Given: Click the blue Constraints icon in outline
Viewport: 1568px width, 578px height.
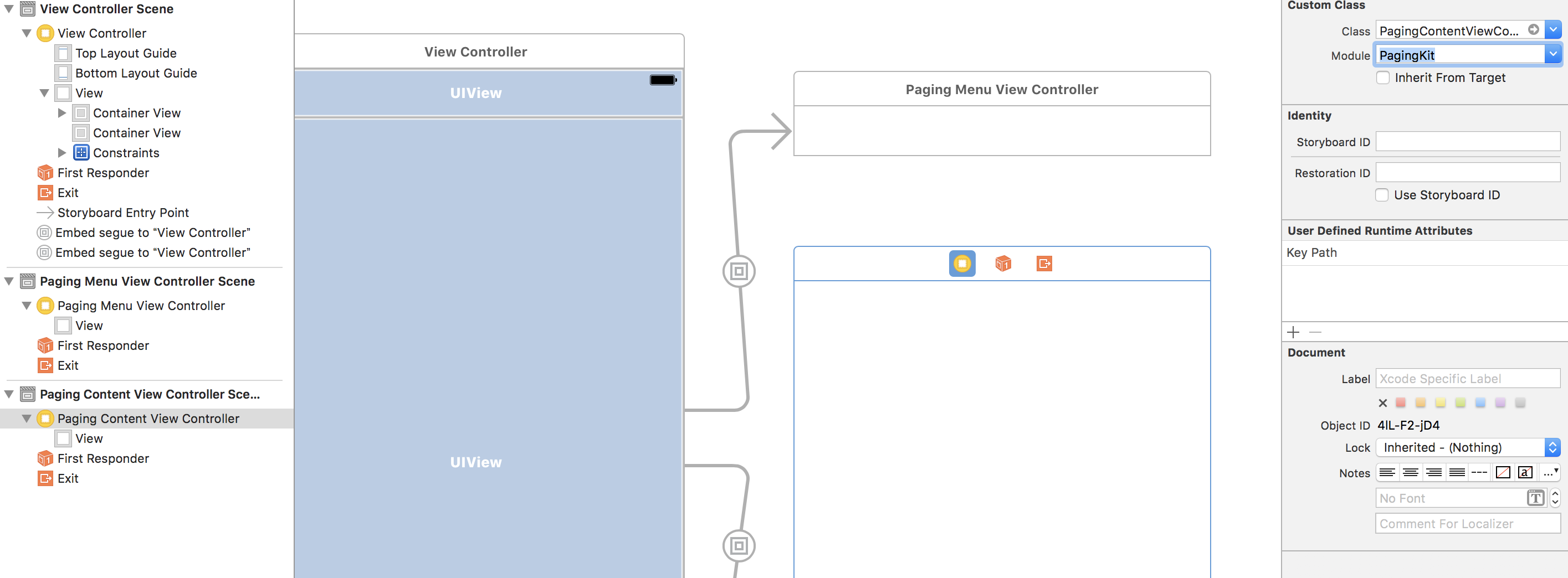Looking at the screenshot, I should coord(81,152).
